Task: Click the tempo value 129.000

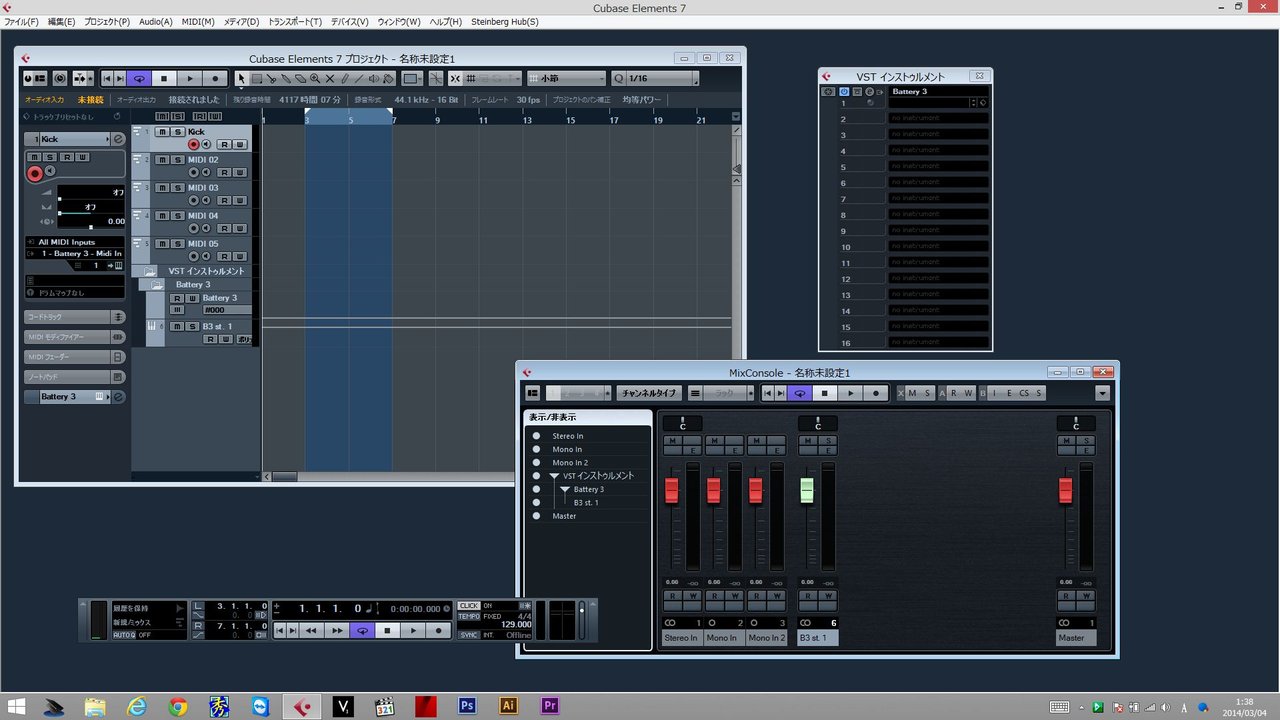Action: pyautogui.click(x=517, y=625)
